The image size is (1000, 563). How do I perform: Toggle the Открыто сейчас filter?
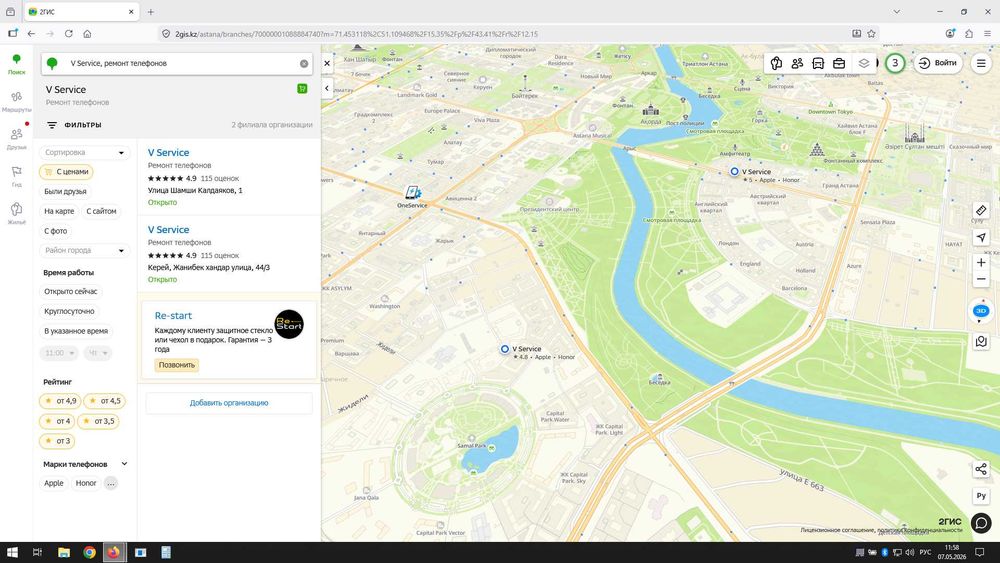(x=71, y=291)
